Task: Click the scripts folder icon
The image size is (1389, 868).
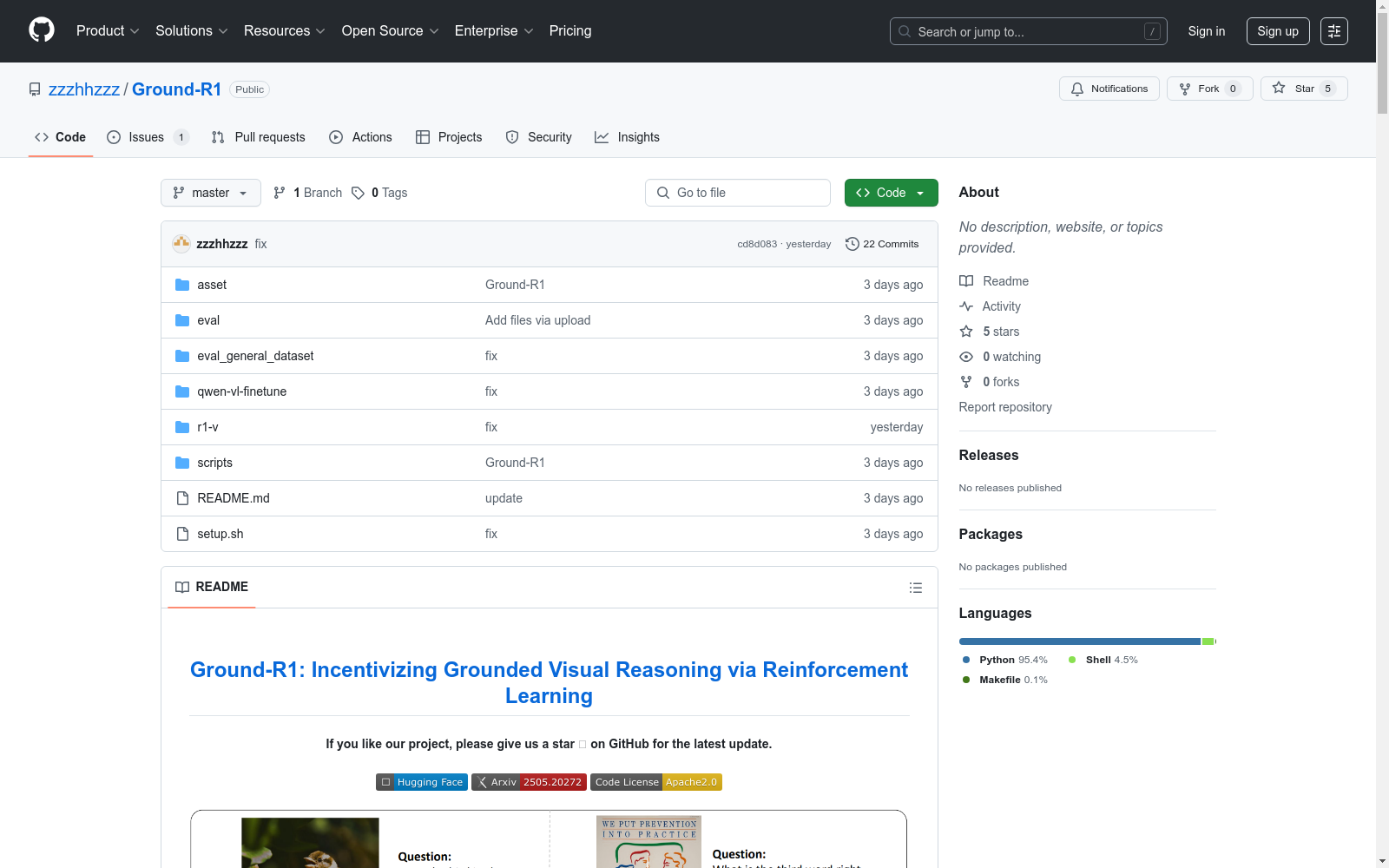Action: (182, 463)
